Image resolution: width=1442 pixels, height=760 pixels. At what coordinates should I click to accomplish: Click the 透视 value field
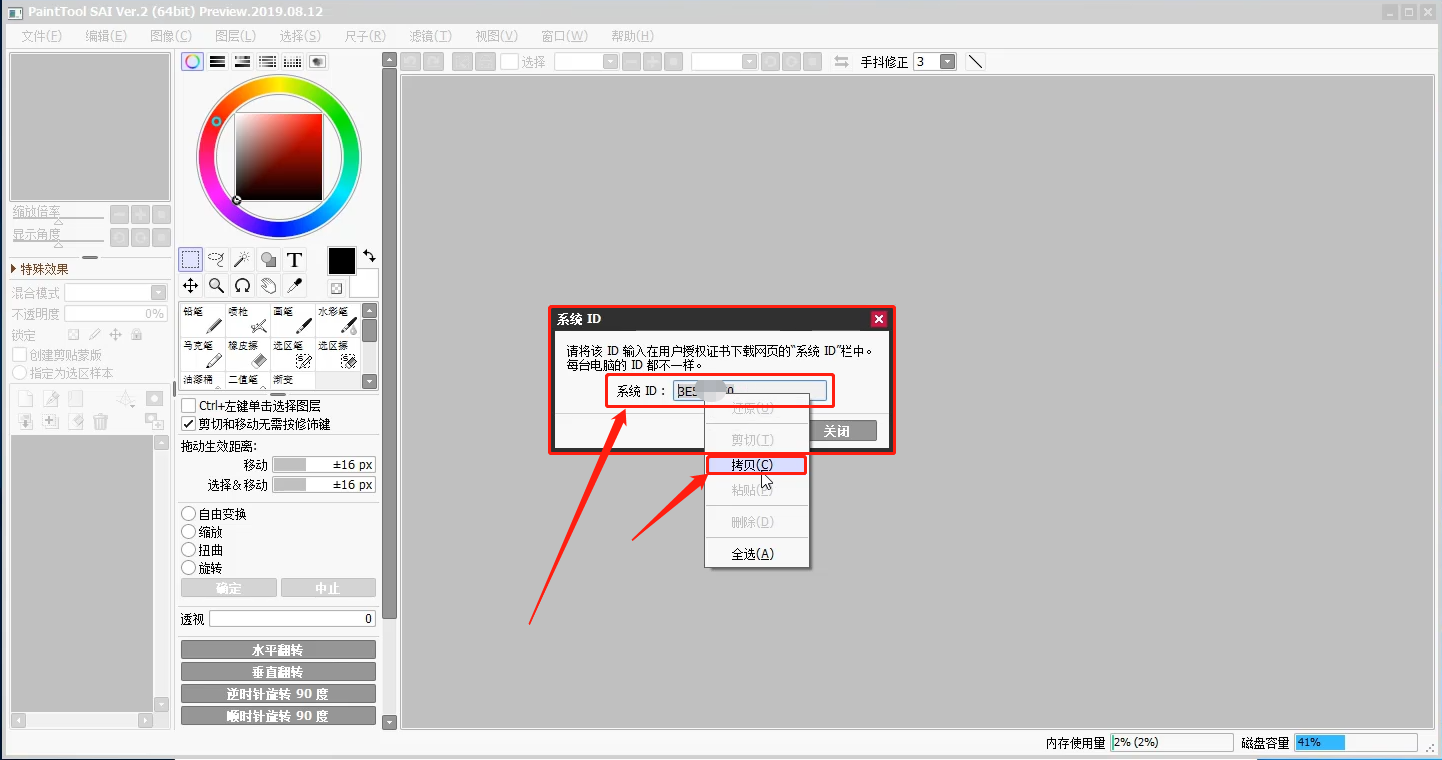point(292,619)
